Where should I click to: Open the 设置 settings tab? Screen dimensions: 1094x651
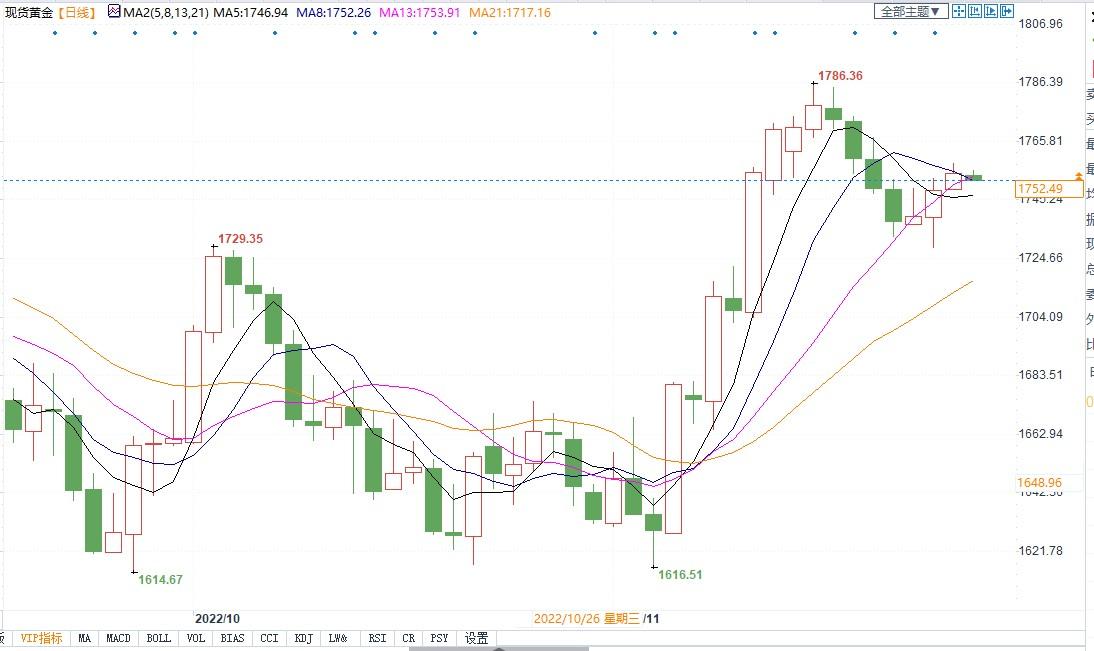tap(477, 638)
